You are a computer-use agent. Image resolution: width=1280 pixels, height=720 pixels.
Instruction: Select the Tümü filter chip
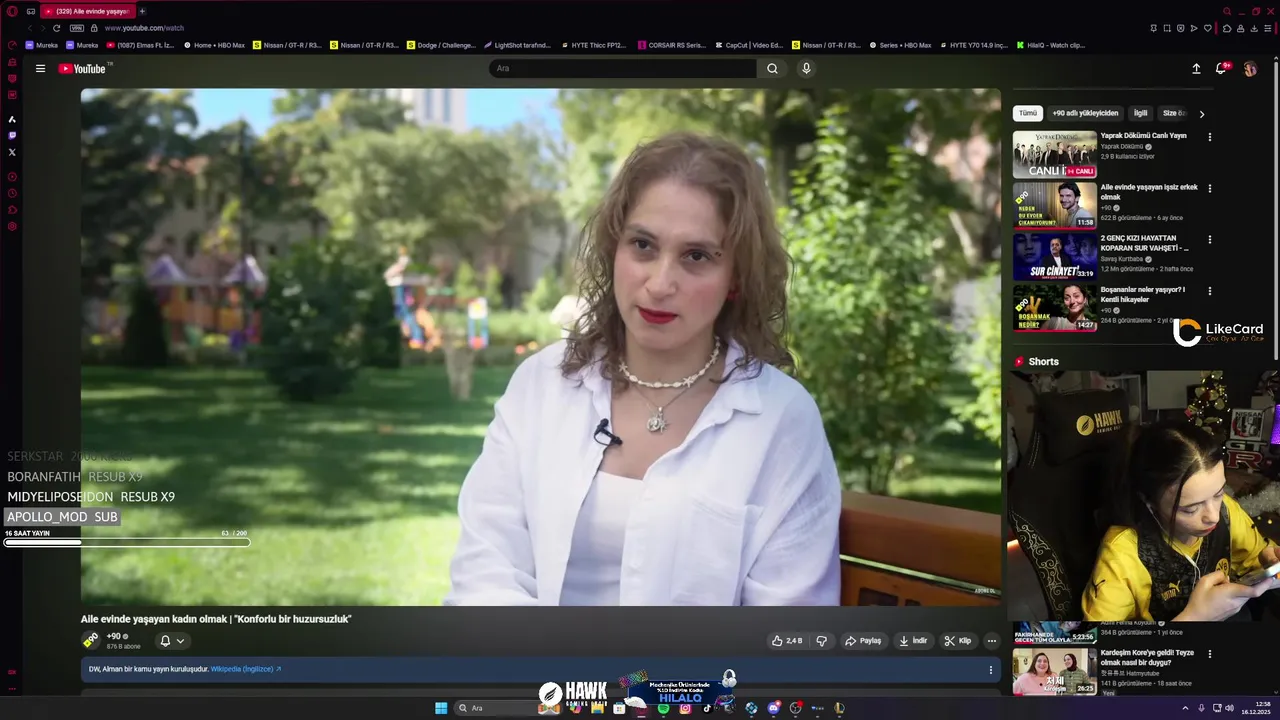point(1028,113)
